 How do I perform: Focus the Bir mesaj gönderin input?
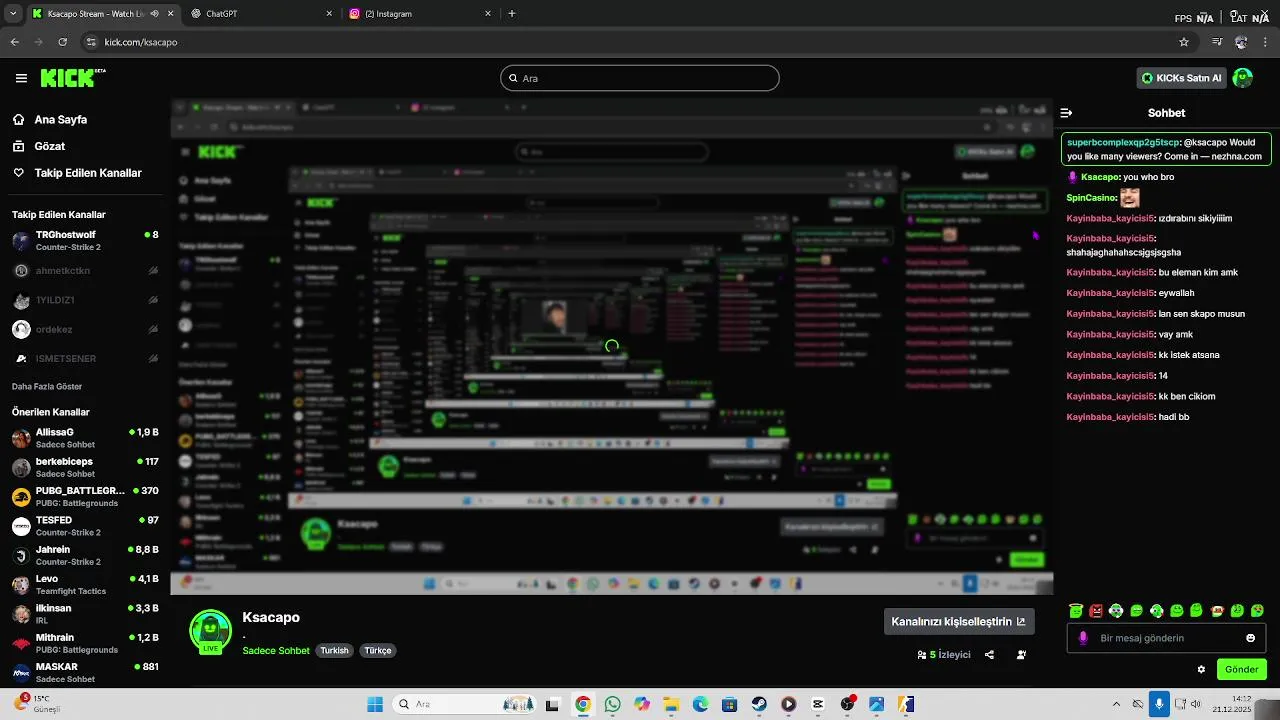point(1166,638)
